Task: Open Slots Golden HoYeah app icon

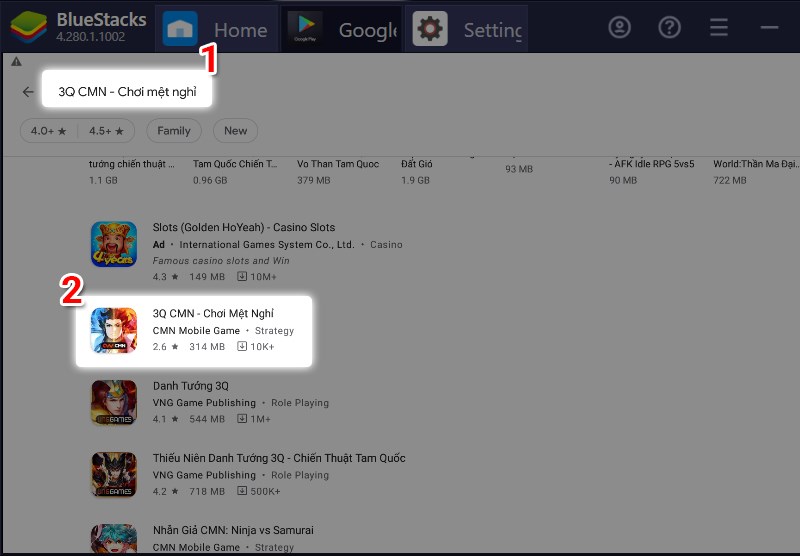Action: click(x=114, y=244)
